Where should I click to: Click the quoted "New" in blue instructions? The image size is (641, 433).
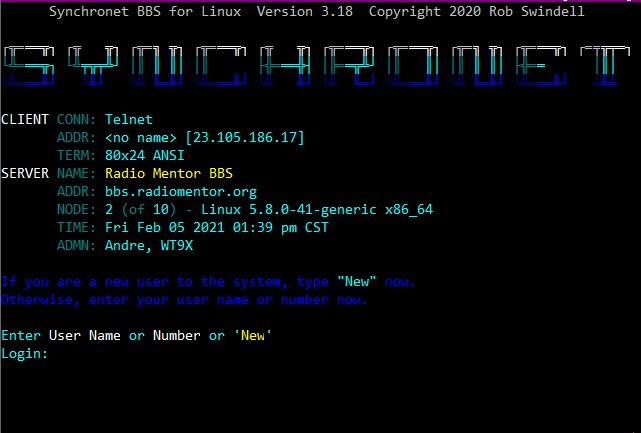[x=356, y=281]
